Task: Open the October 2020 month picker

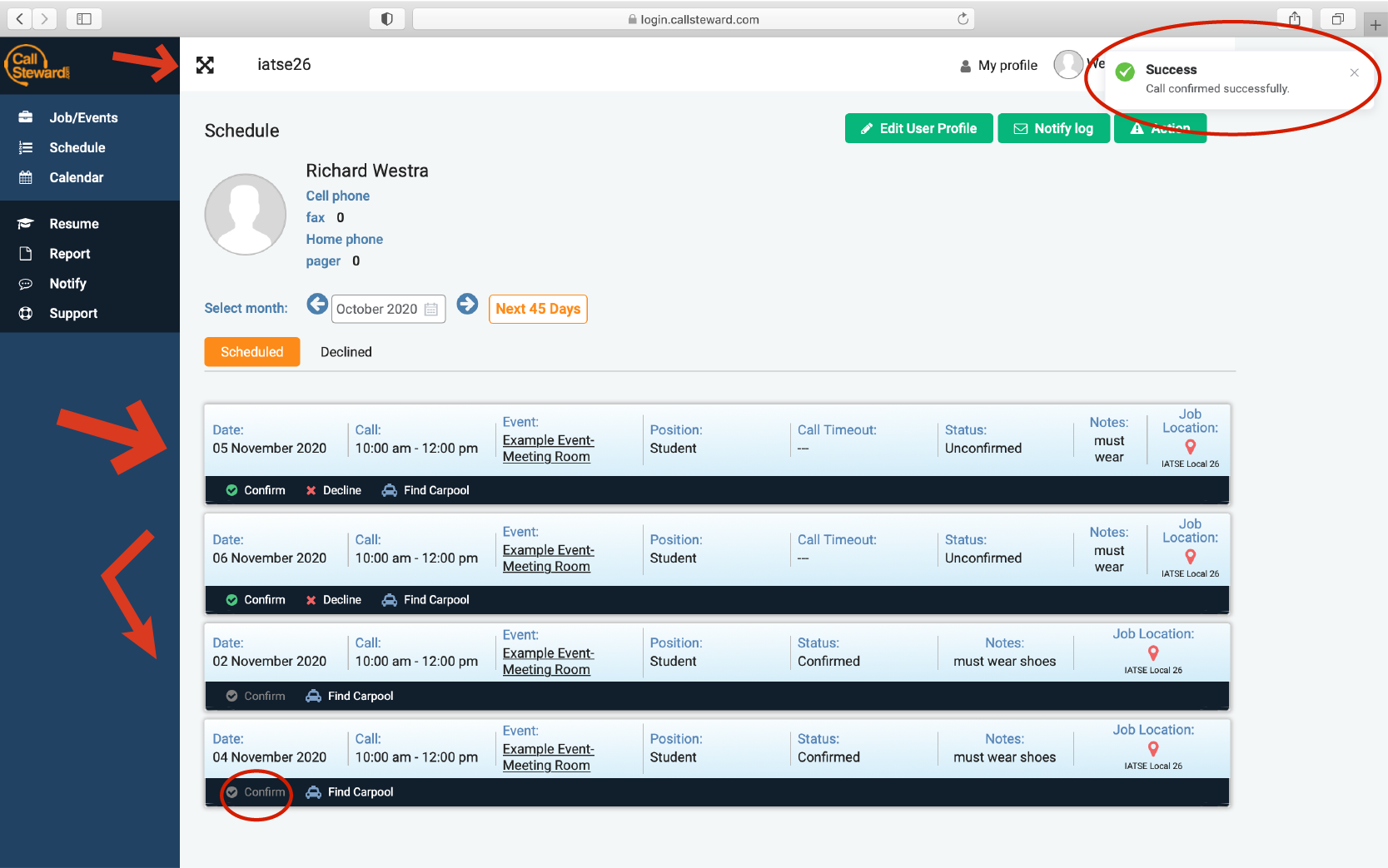Action: [x=388, y=309]
